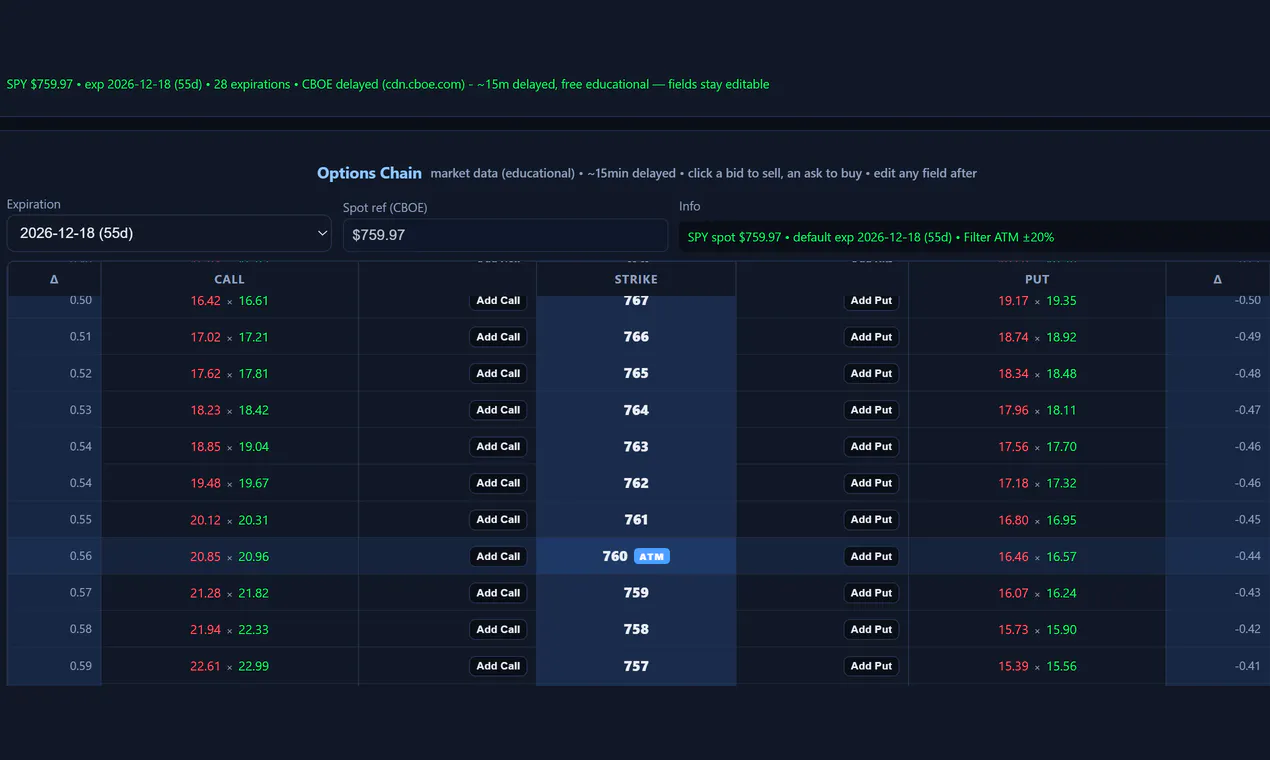Add Call for the 766 strike
Viewport: 1270px width, 760px height.
click(x=498, y=337)
